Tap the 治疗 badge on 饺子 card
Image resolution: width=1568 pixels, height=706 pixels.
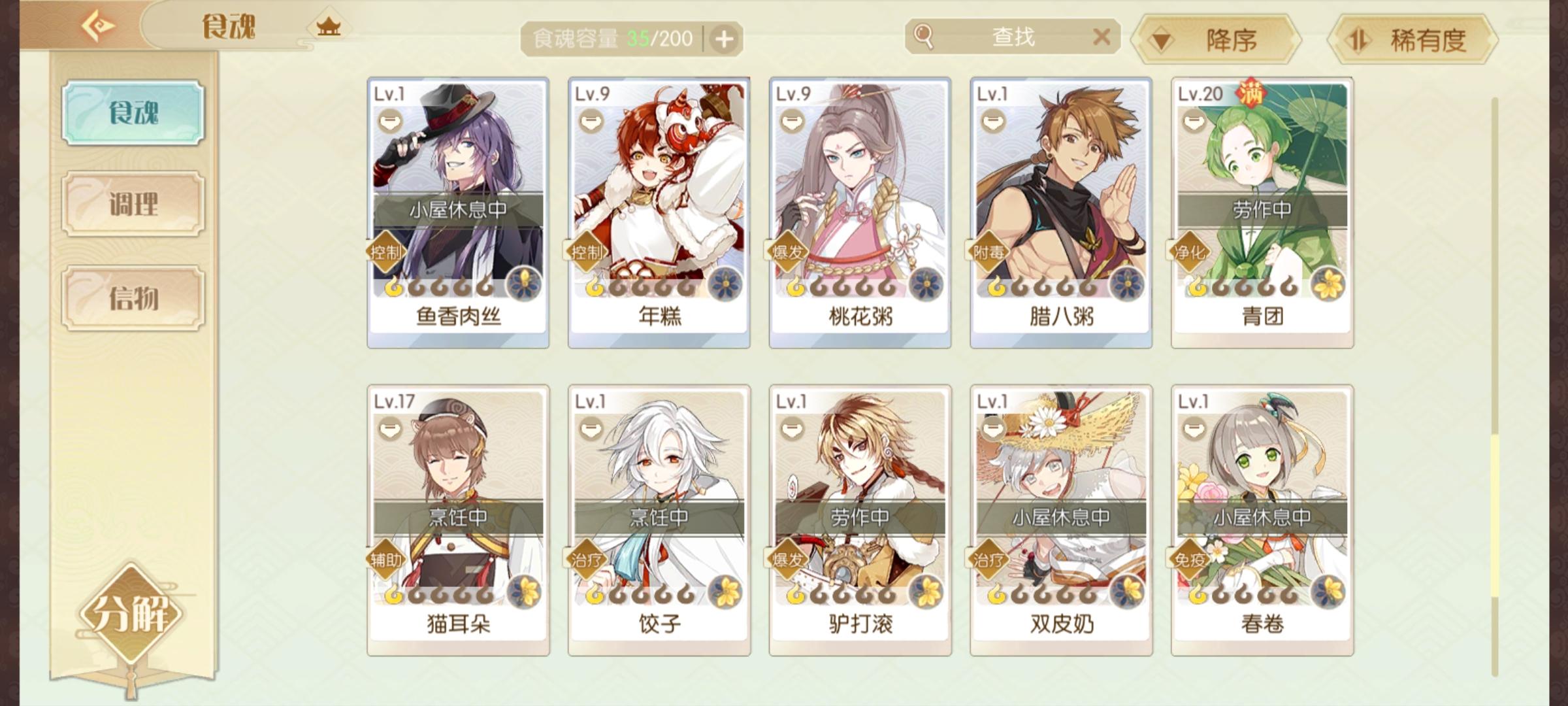tap(586, 560)
